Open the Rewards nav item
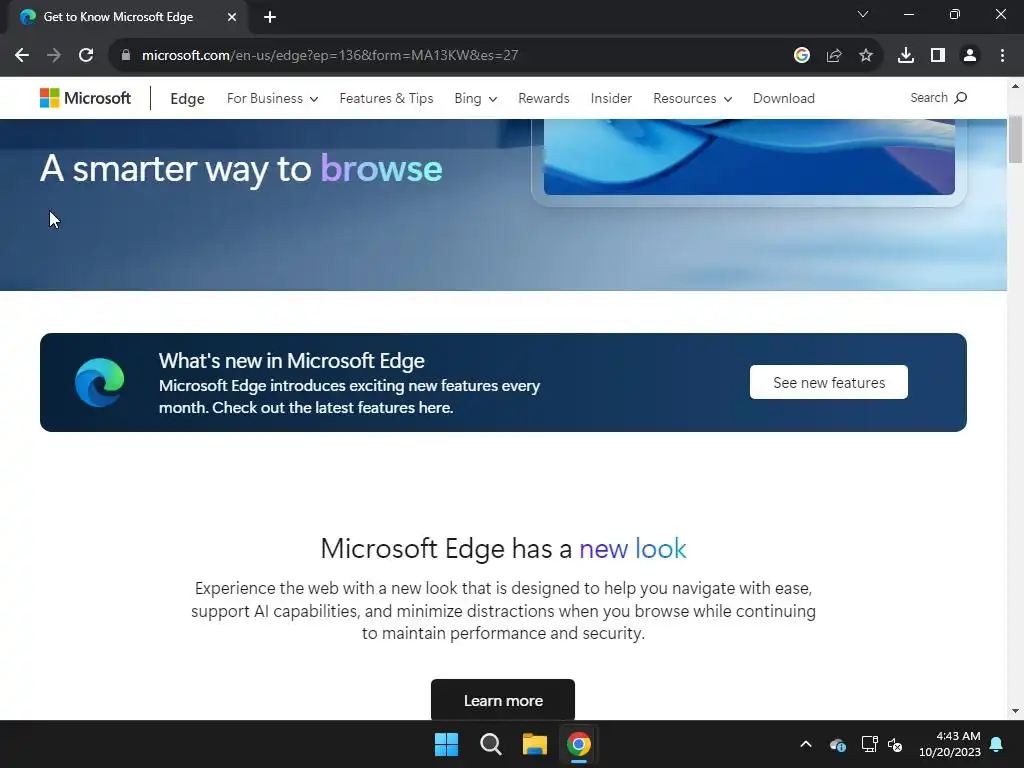Image resolution: width=1024 pixels, height=768 pixels. pos(543,99)
